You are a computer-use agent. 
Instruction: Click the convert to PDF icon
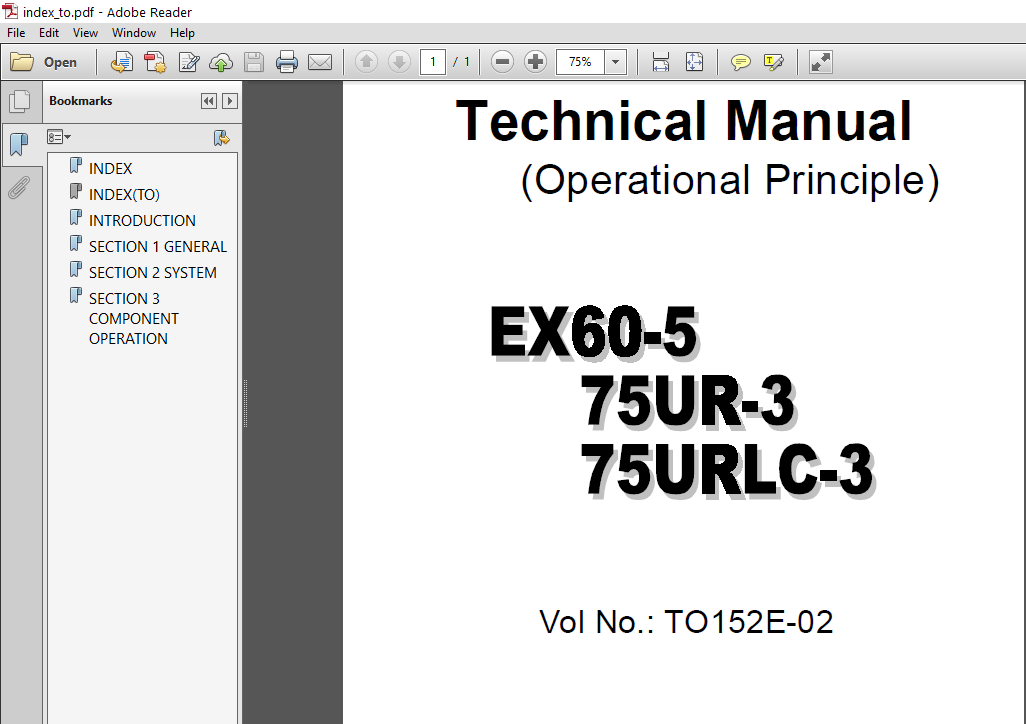tap(155, 62)
